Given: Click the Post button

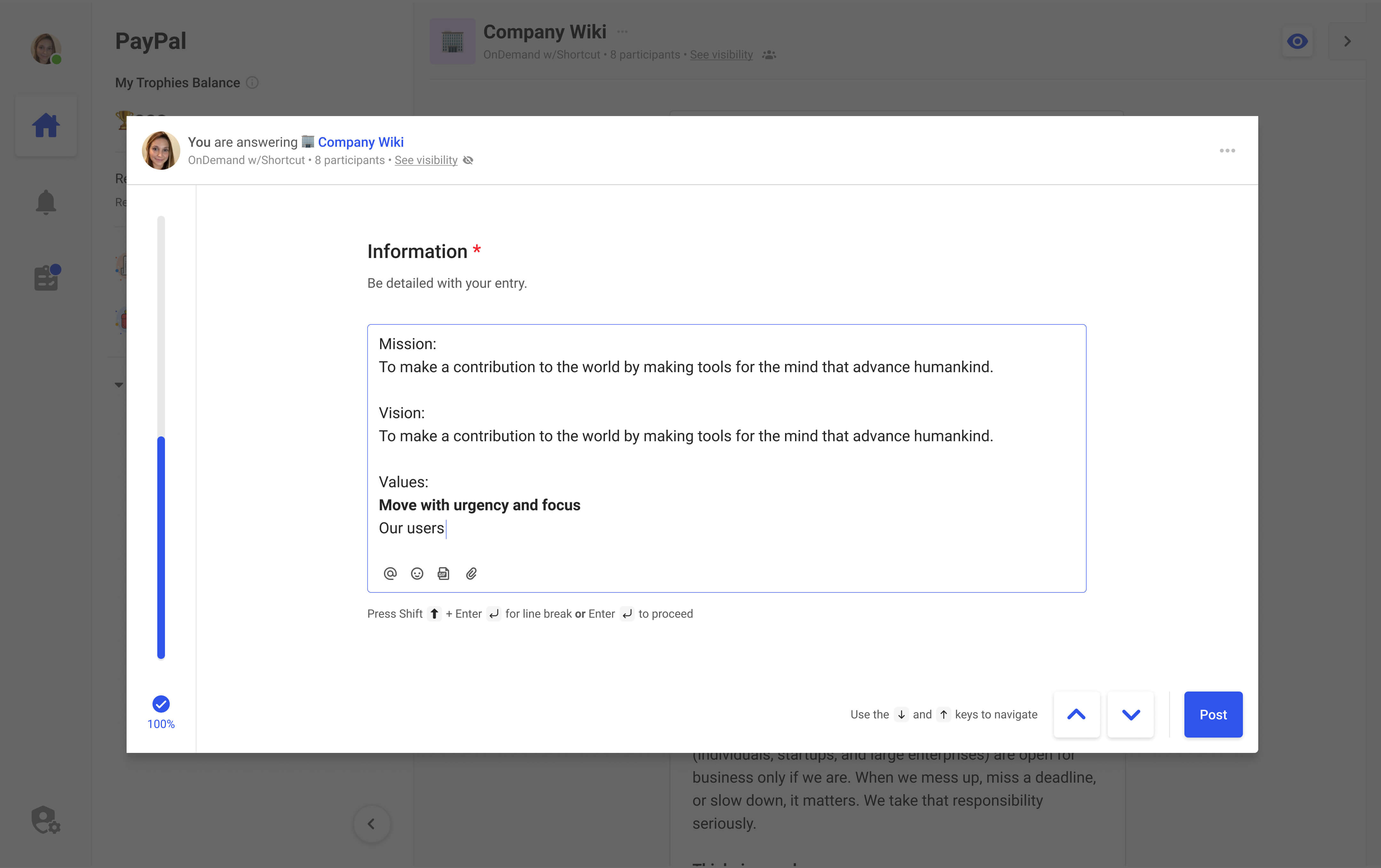Looking at the screenshot, I should pos(1213,714).
